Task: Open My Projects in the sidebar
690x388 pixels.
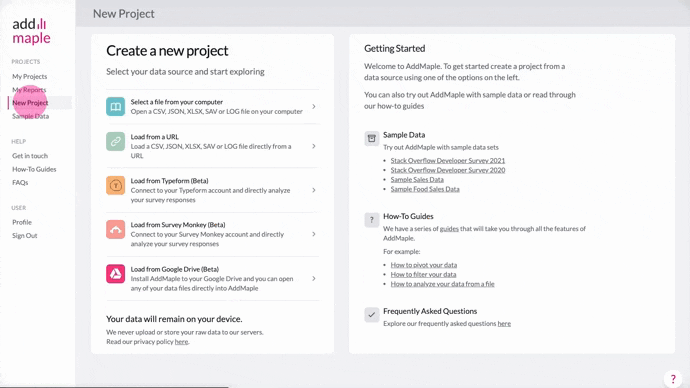Action: pyautogui.click(x=29, y=77)
